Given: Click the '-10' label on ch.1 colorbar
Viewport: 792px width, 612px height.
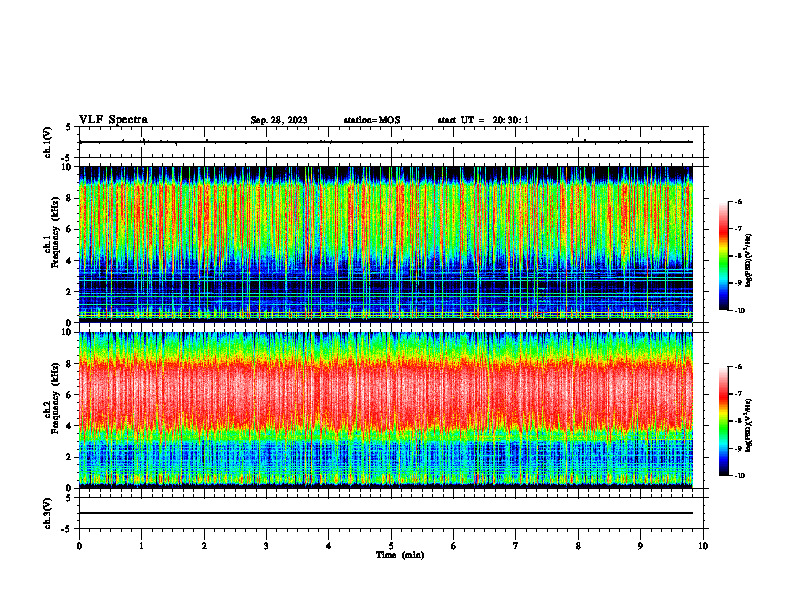Looking at the screenshot, I should click(x=739, y=311).
